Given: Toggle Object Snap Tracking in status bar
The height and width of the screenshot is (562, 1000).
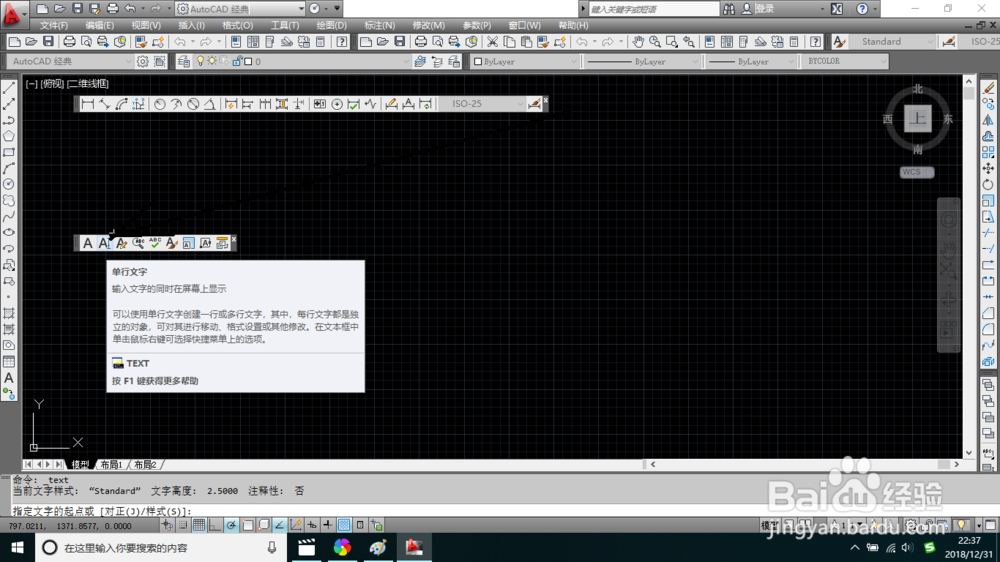Looking at the screenshot, I should pyautogui.click(x=279, y=526).
